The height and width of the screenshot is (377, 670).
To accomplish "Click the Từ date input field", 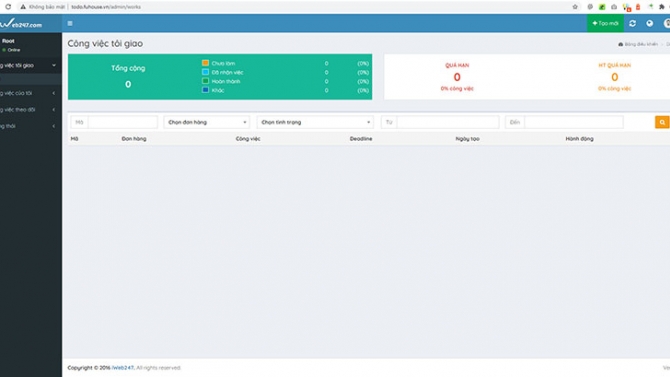I will pos(448,122).
